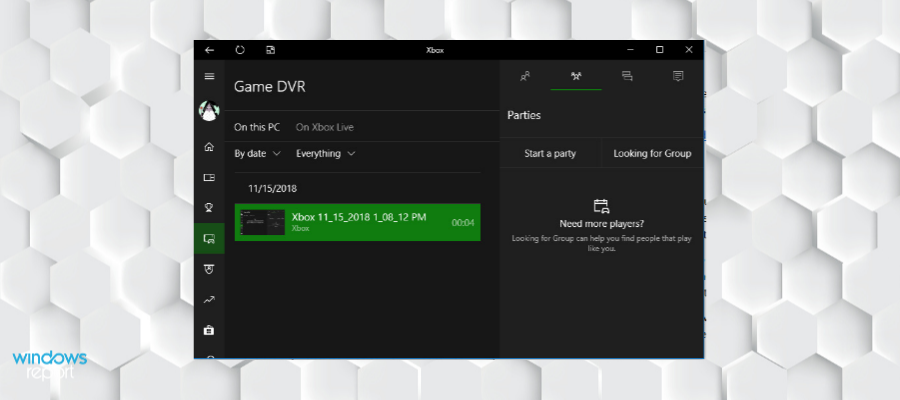Image resolution: width=900 pixels, height=400 pixels.
Task: Maximize the Xbox window
Action: 660,50
